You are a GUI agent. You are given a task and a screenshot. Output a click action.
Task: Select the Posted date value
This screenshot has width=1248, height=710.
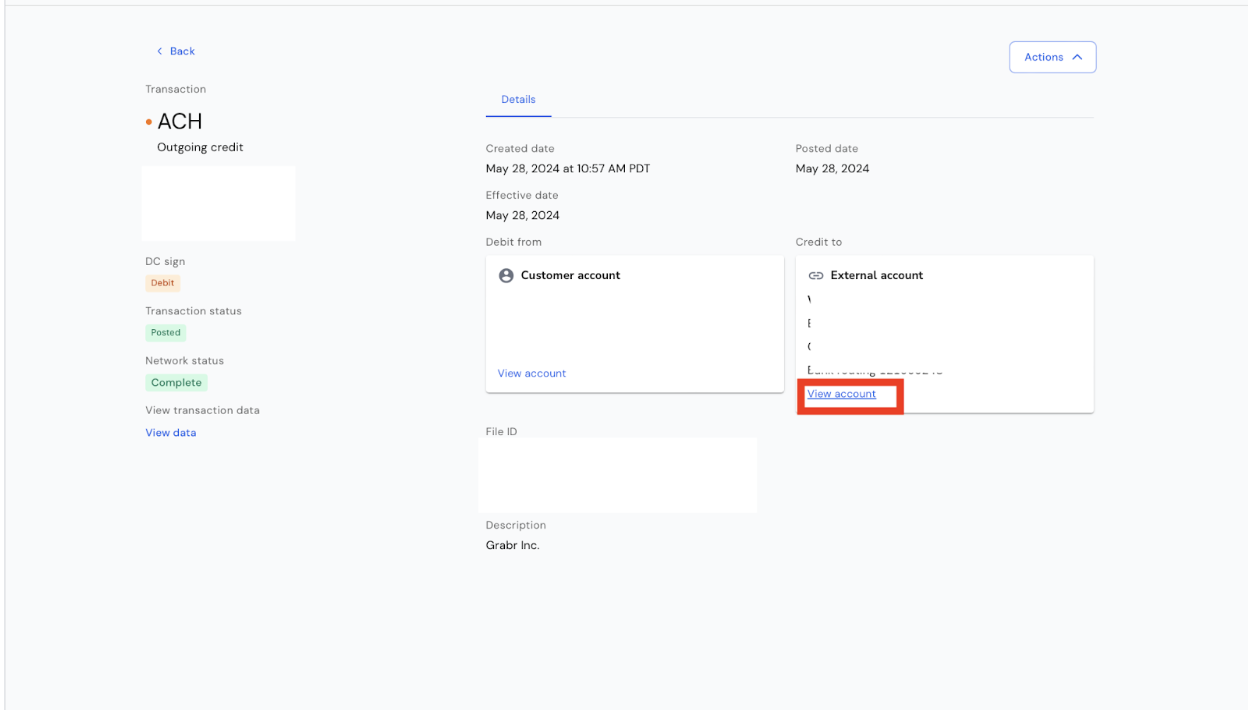tap(833, 168)
